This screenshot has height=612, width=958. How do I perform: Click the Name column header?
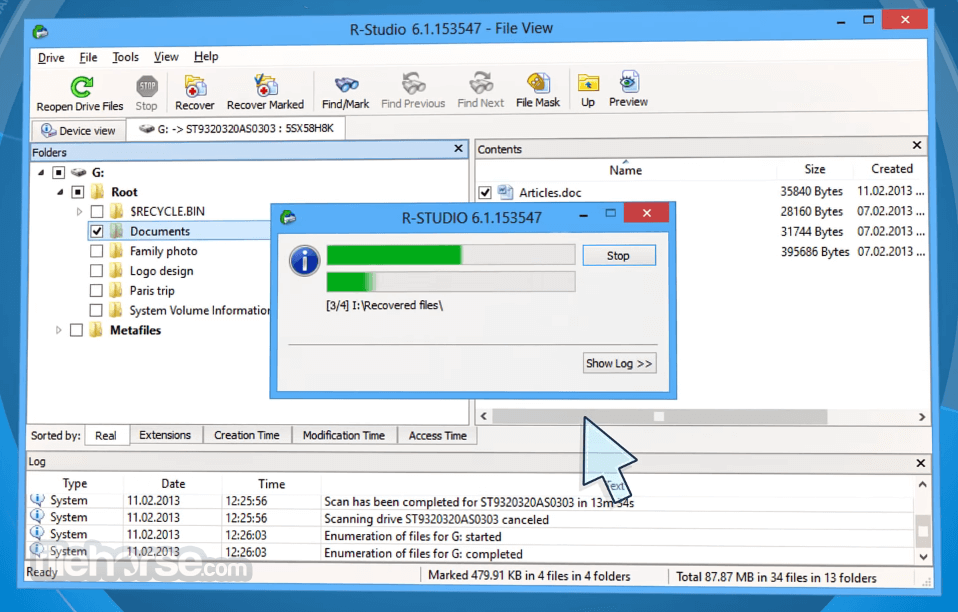click(x=626, y=170)
